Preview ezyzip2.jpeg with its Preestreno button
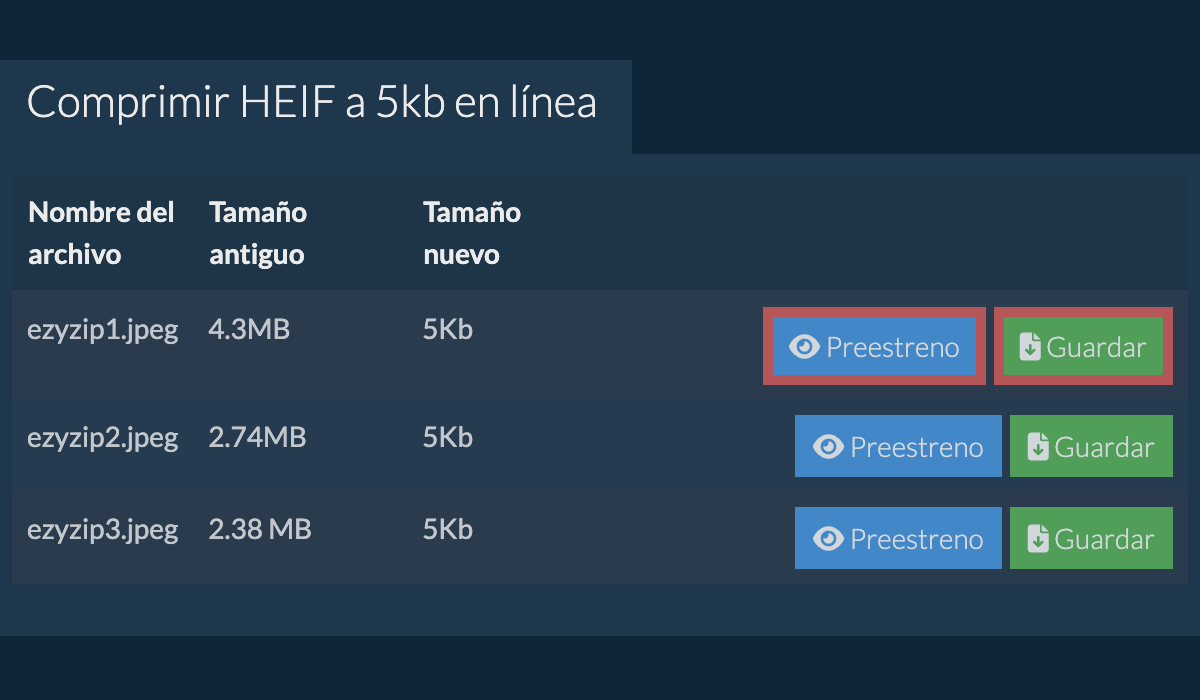The width and height of the screenshot is (1200, 700). [898, 447]
